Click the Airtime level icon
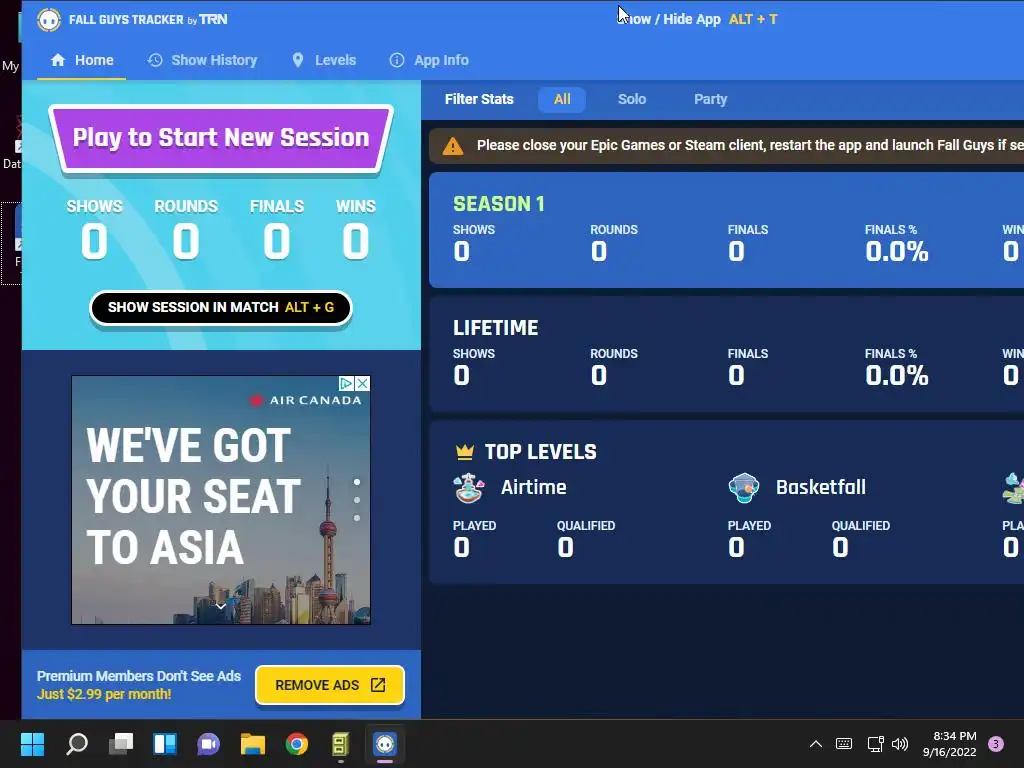This screenshot has width=1024, height=768. (x=468, y=488)
